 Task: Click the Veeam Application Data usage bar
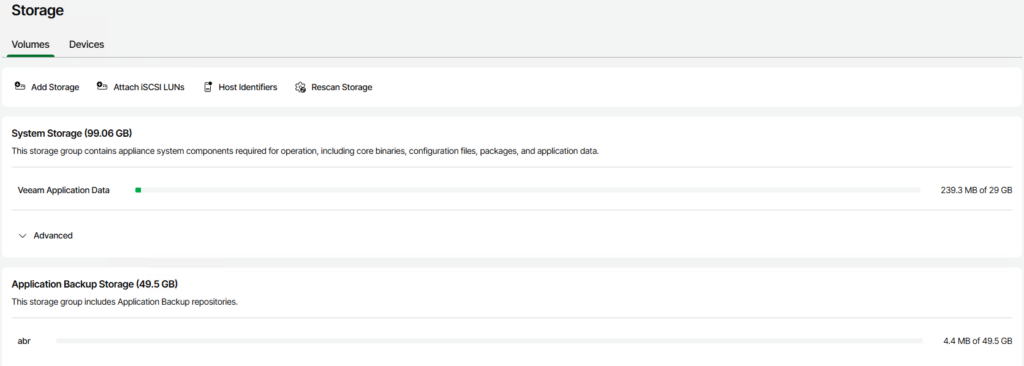528,190
